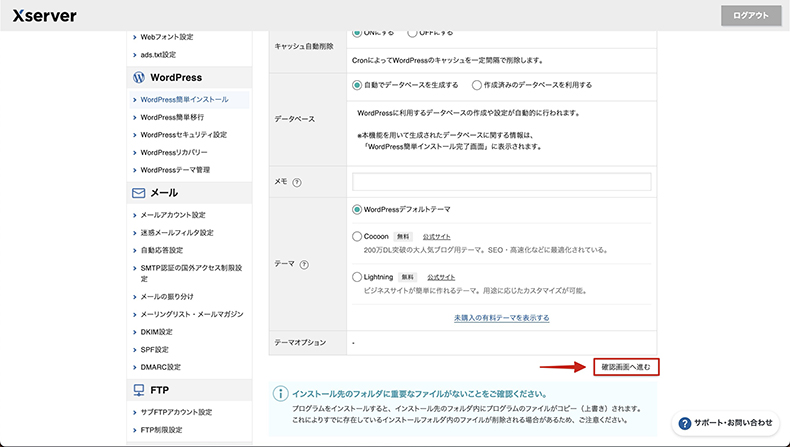Image resolution: width=790 pixels, height=447 pixels.
Task: Click the info icon in the install warning
Action: [280, 394]
